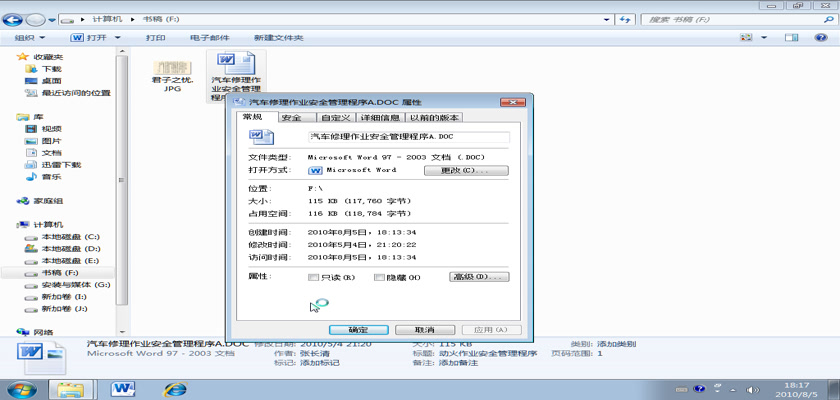The image size is (840, 400).
Task: Switch to the 详细信息 tab
Action: click(380, 118)
